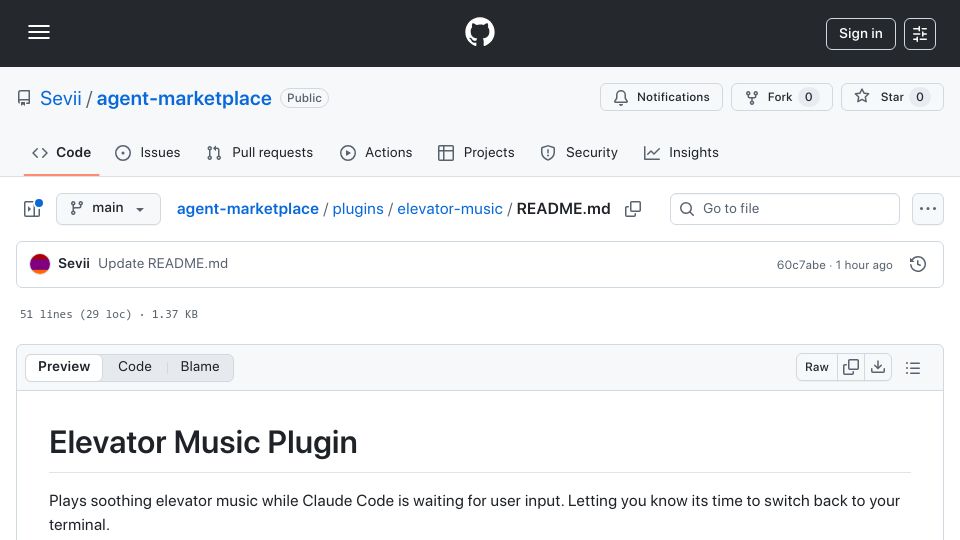Click the Public visibility badge
960x540 pixels.
tap(304, 98)
